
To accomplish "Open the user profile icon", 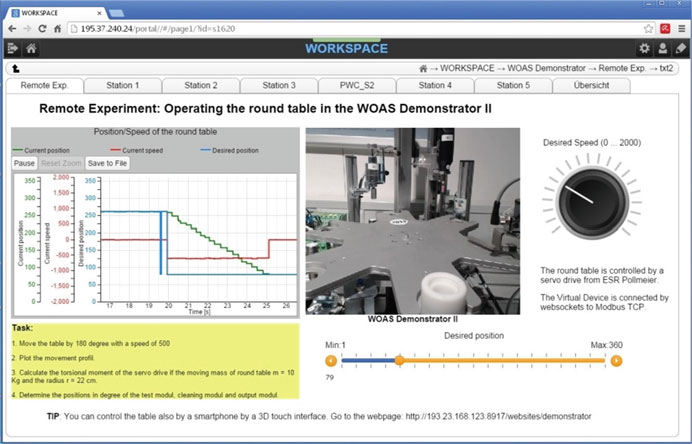I will (663, 48).
